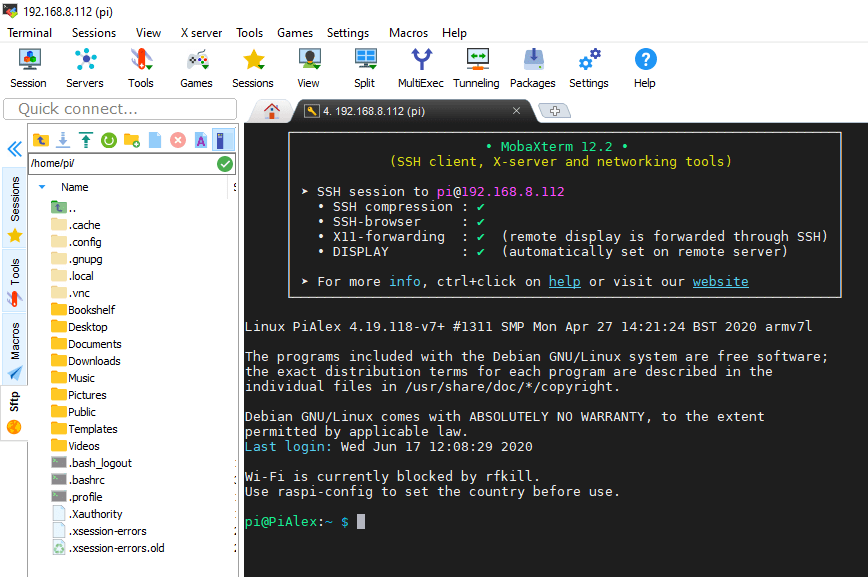Image resolution: width=868 pixels, height=577 pixels.
Task: Open the Terminal menu
Action: tap(29, 33)
